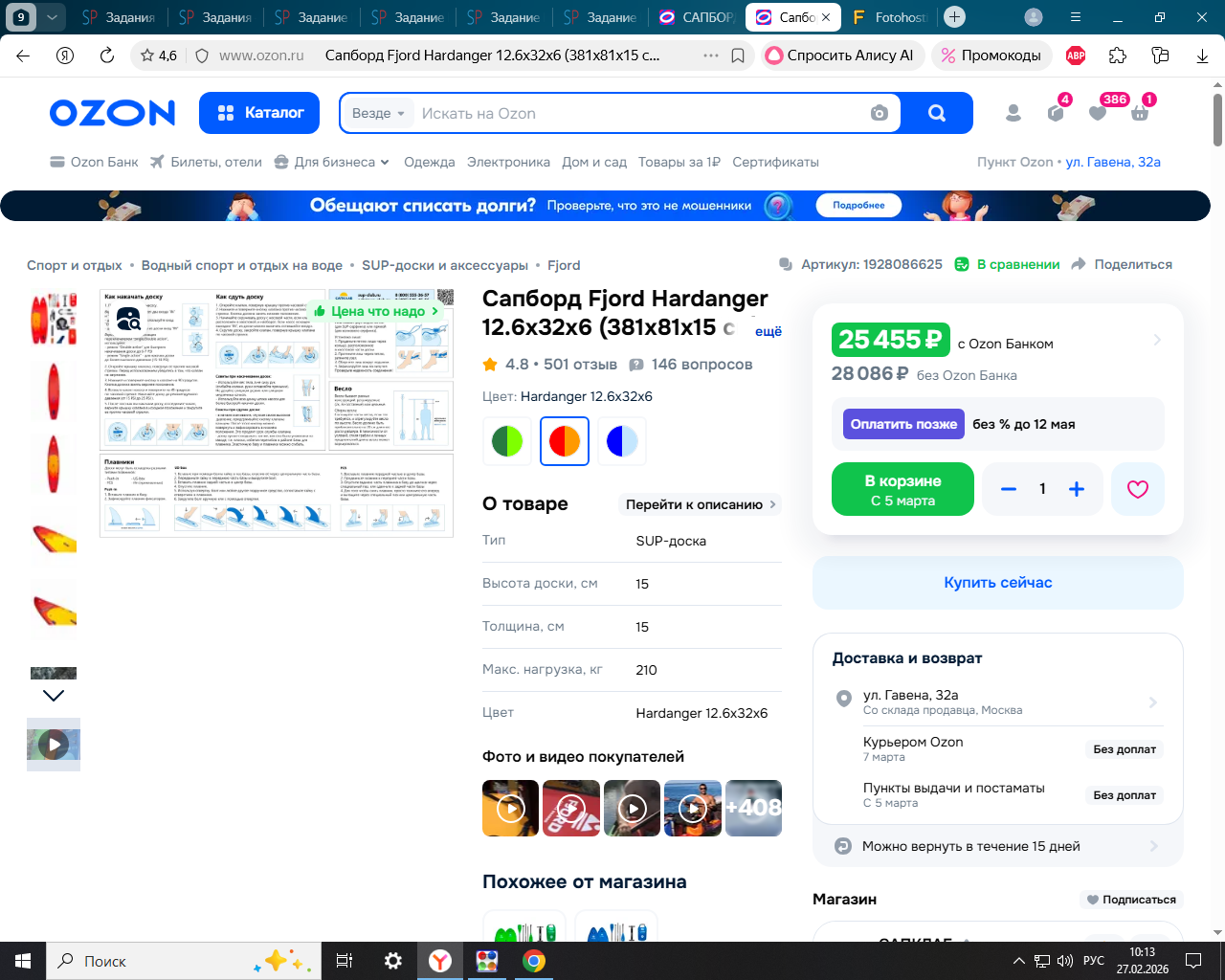Image resolution: width=1225 pixels, height=980 pixels.
Task: Open Chrome from the taskbar
Action: point(534,961)
